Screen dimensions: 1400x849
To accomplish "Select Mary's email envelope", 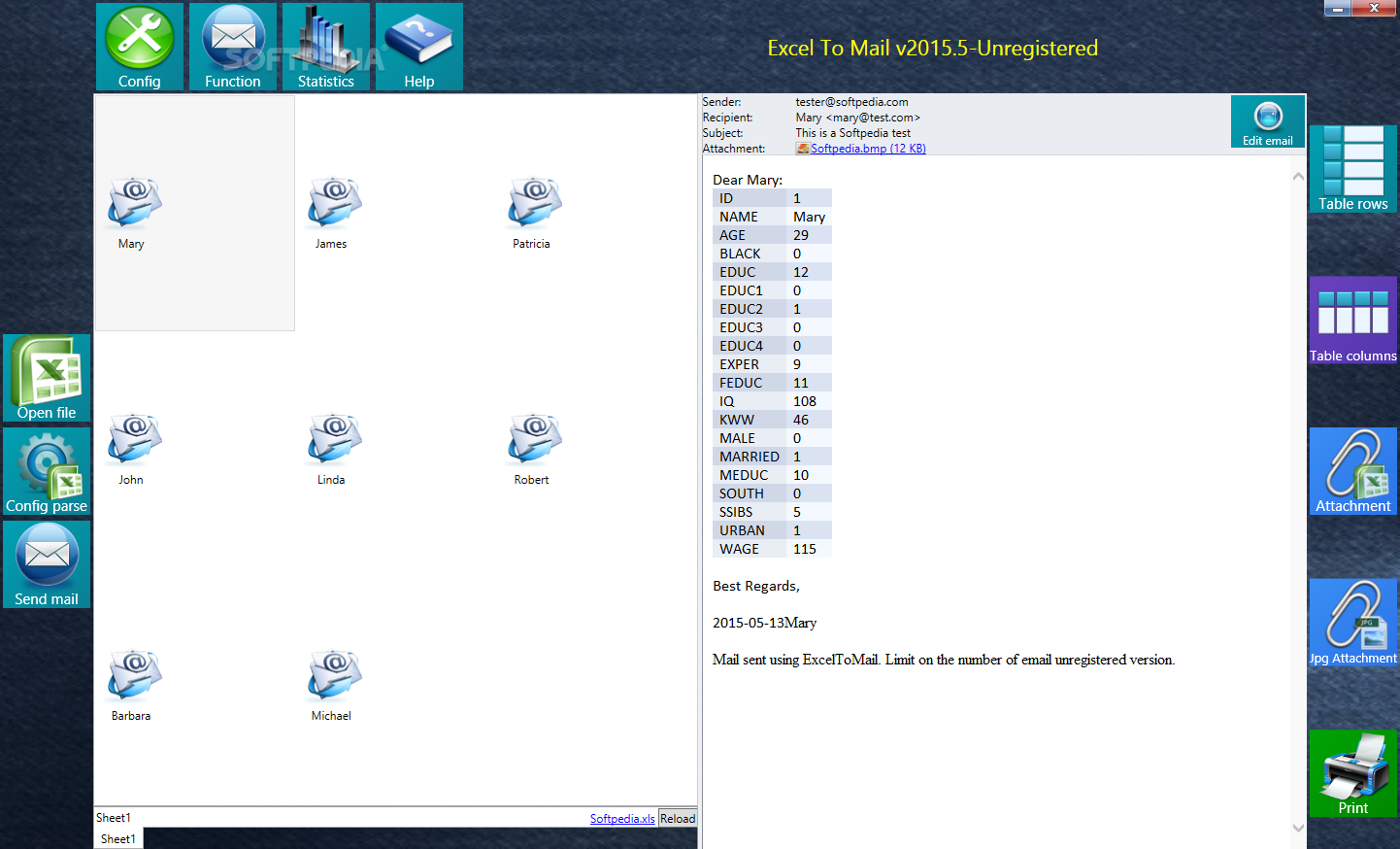I will tap(134, 202).
